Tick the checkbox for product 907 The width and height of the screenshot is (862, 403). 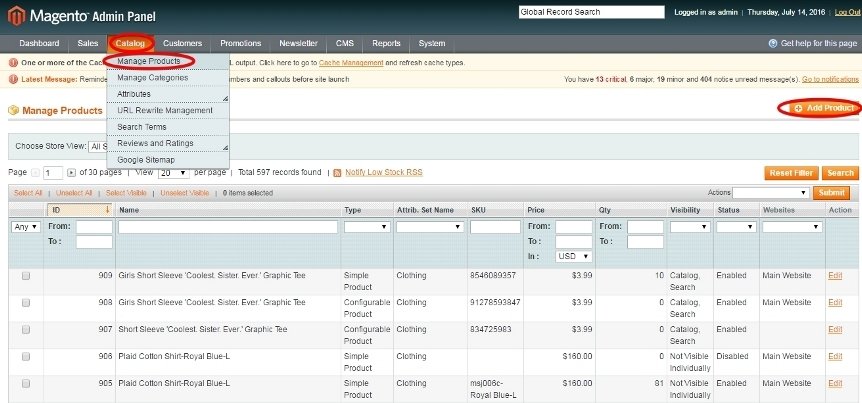[x=26, y=330]
